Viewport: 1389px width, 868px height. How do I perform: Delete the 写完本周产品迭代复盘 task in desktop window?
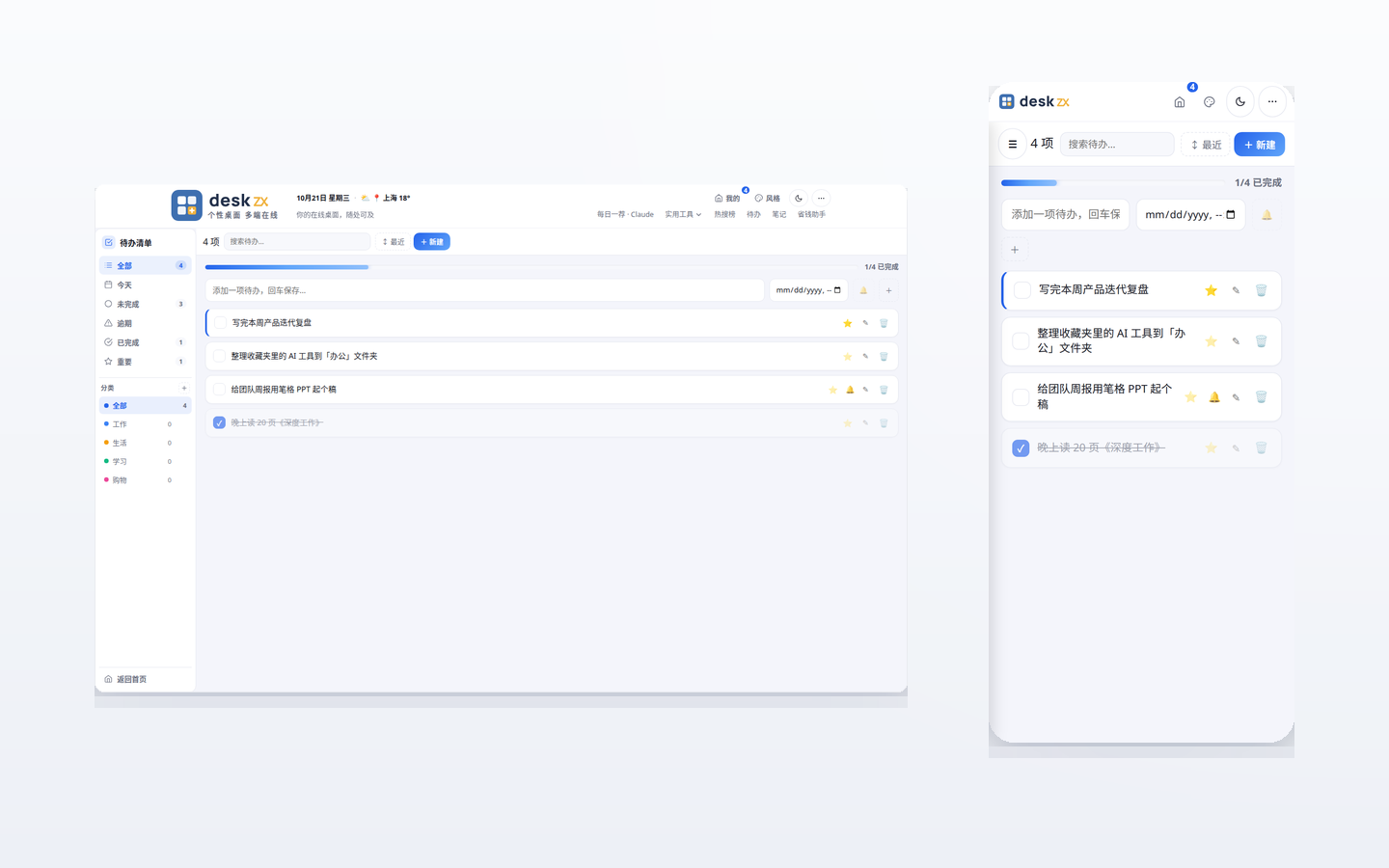tap(884, 323)
